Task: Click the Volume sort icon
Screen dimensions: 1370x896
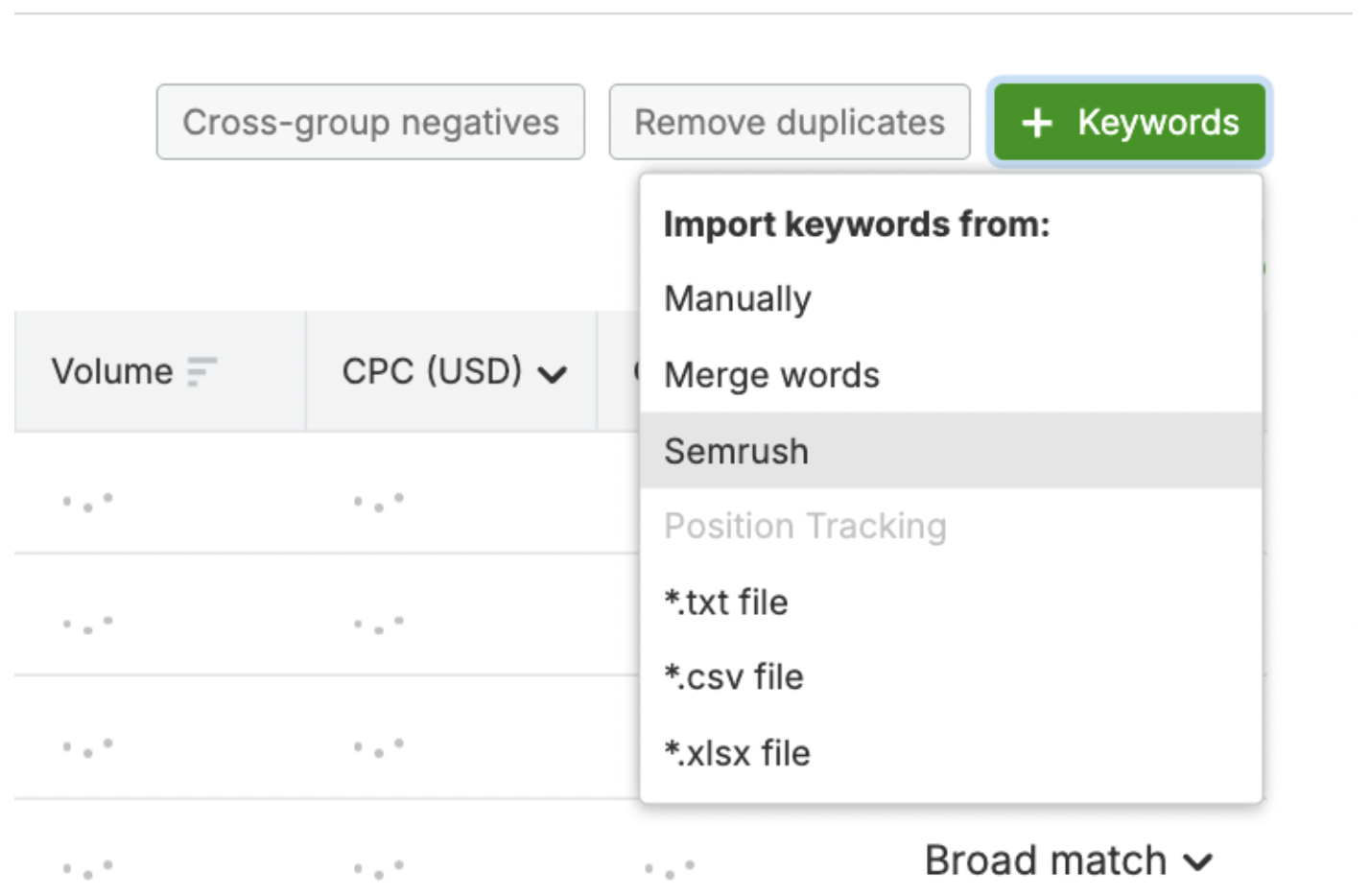Action: click(x=201, y=371)
